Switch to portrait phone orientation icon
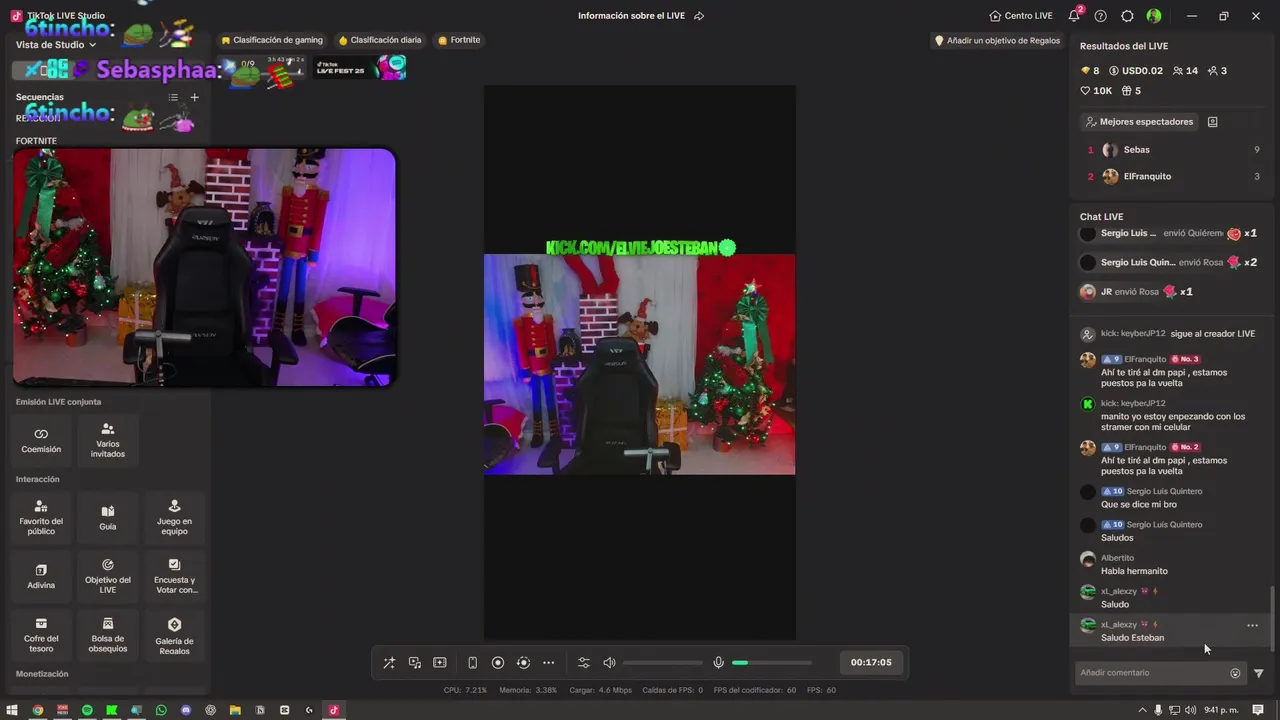 (473, 662)
